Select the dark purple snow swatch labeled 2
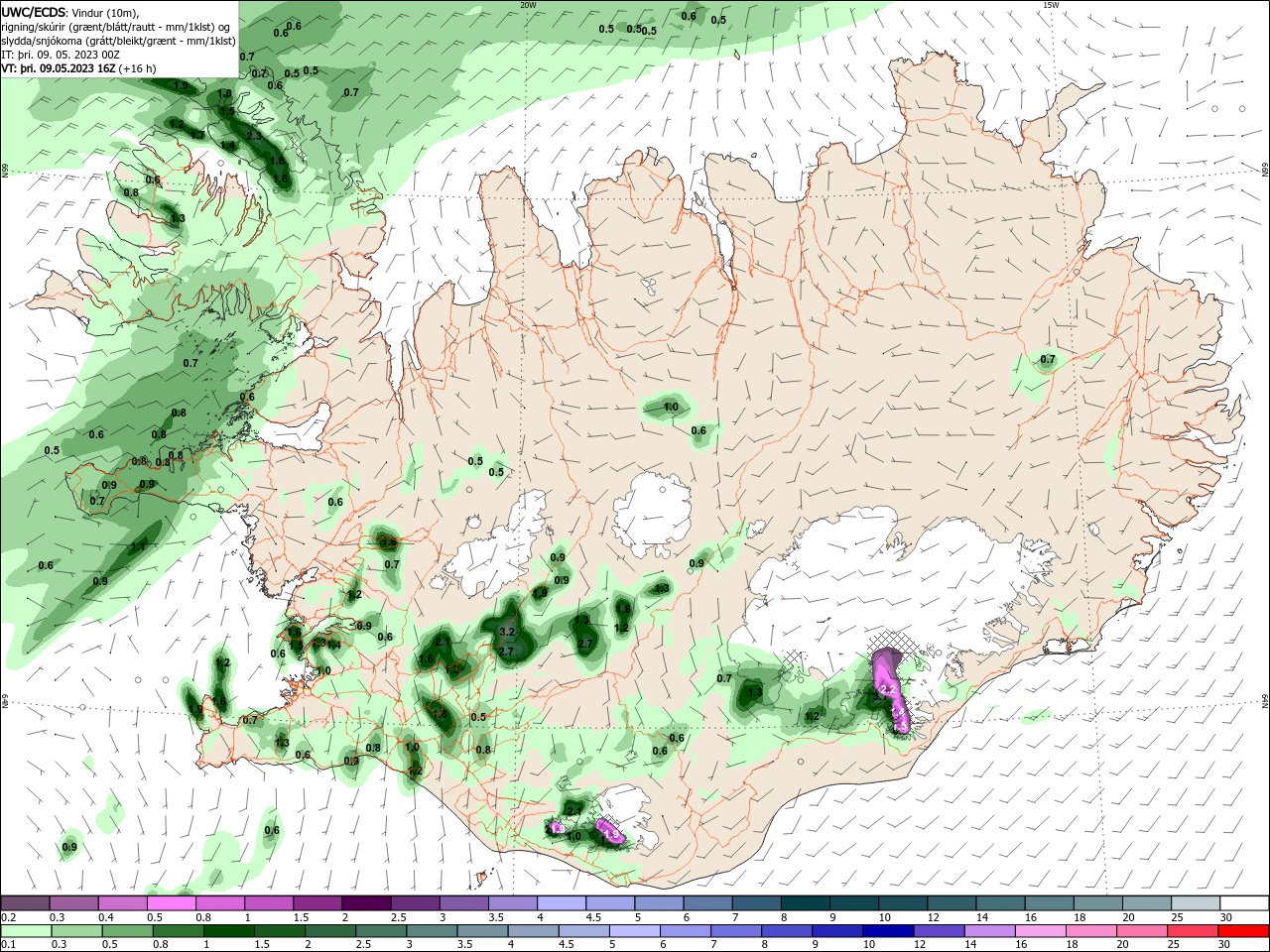This screenshot has width=1270, height=952. pos(366,902)
